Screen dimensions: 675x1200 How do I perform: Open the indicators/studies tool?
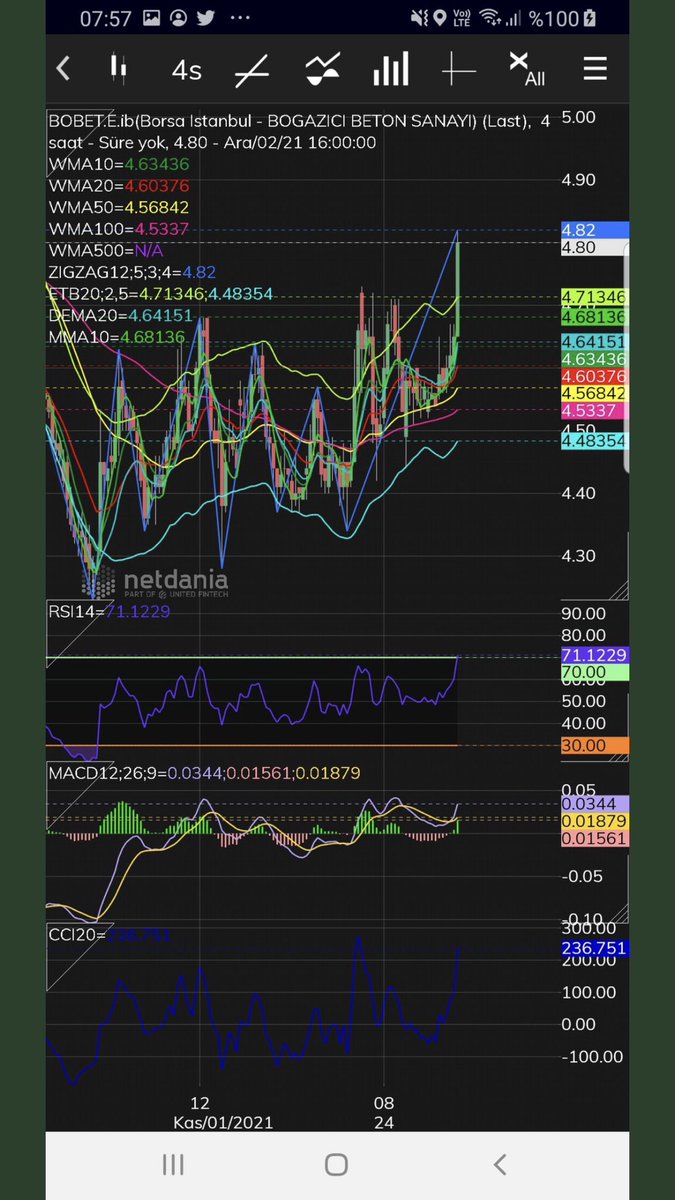321,70
